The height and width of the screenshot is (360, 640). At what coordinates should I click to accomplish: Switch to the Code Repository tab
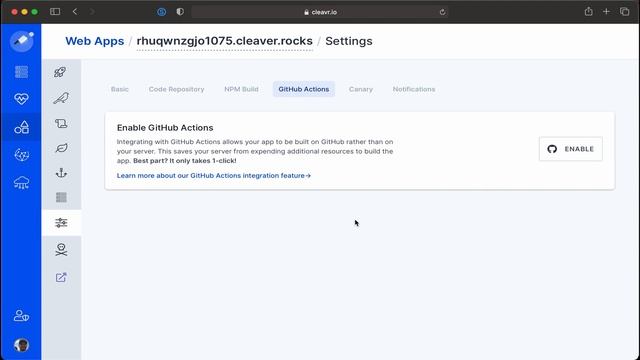click(176, 89)
